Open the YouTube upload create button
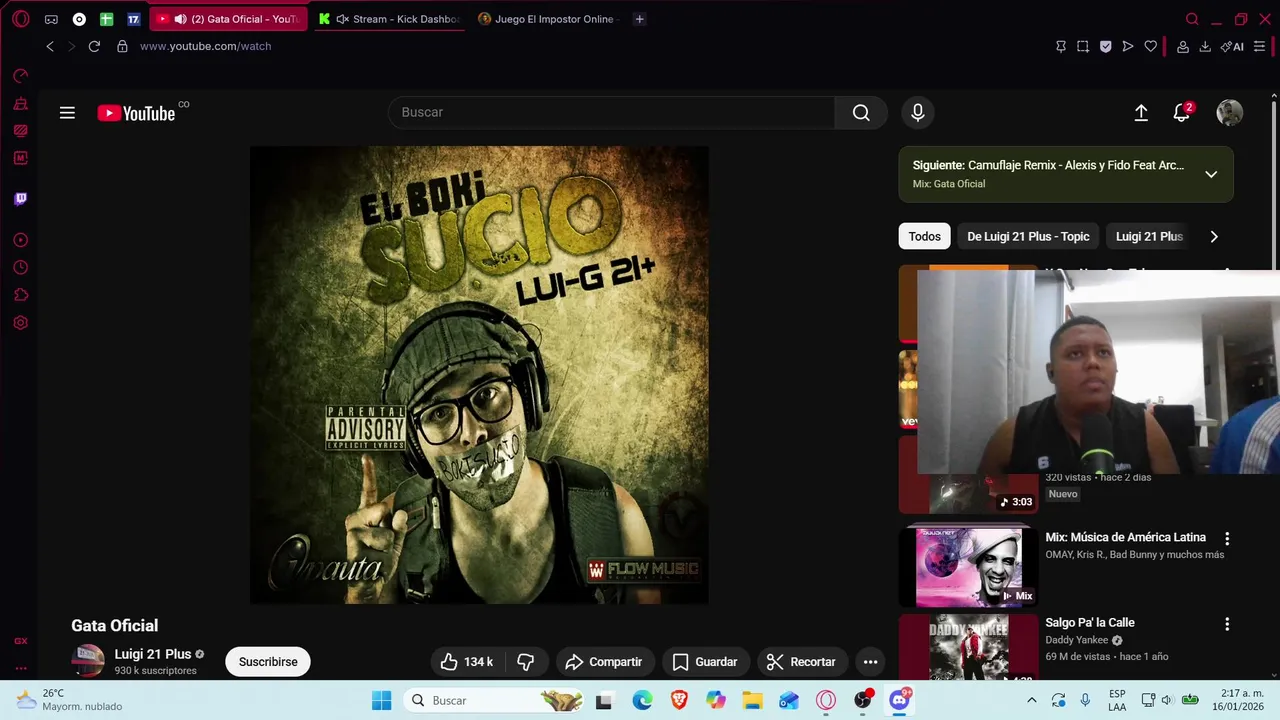The width and height of the screenshot is (1280, 720). pos(1141,113)
